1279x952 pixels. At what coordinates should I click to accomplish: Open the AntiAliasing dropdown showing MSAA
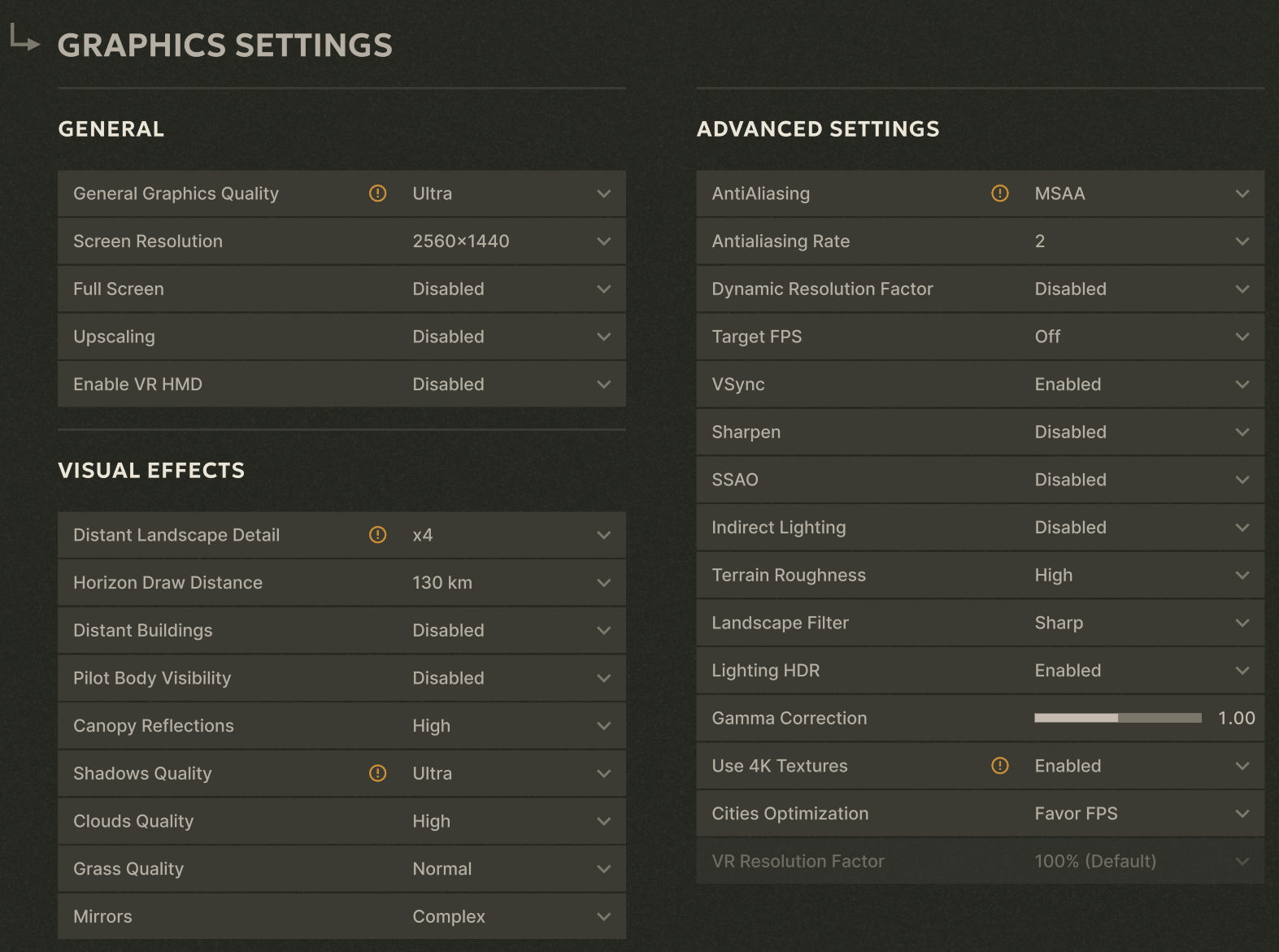tap(1142, 193)
